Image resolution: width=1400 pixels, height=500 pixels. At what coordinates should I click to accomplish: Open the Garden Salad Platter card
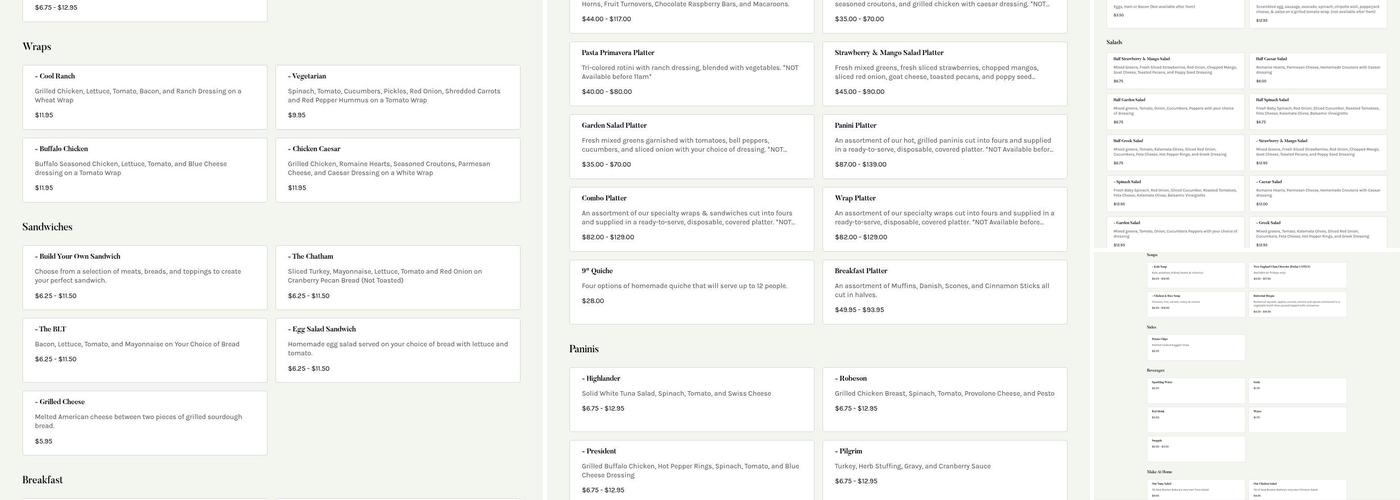coord(692,147)
